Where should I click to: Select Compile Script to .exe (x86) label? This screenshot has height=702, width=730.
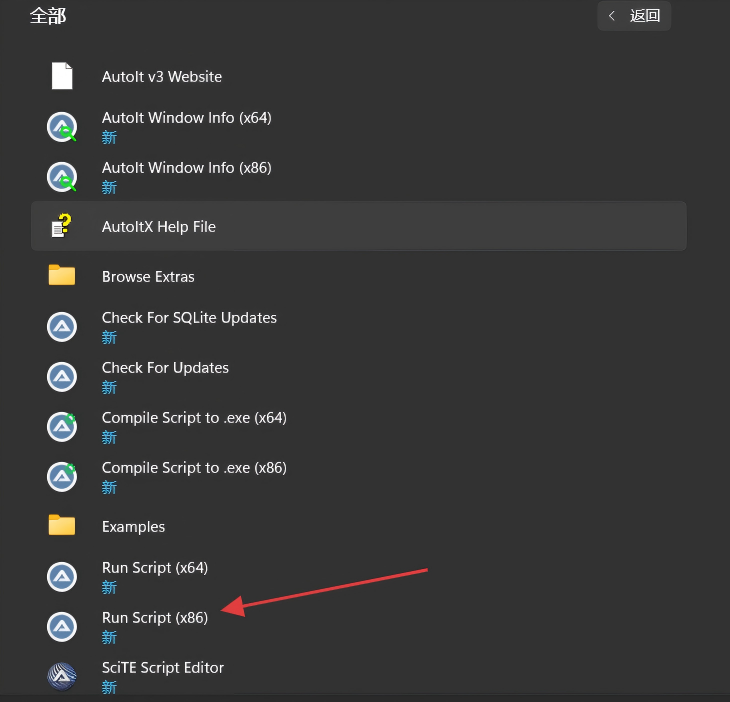(194, 467)
